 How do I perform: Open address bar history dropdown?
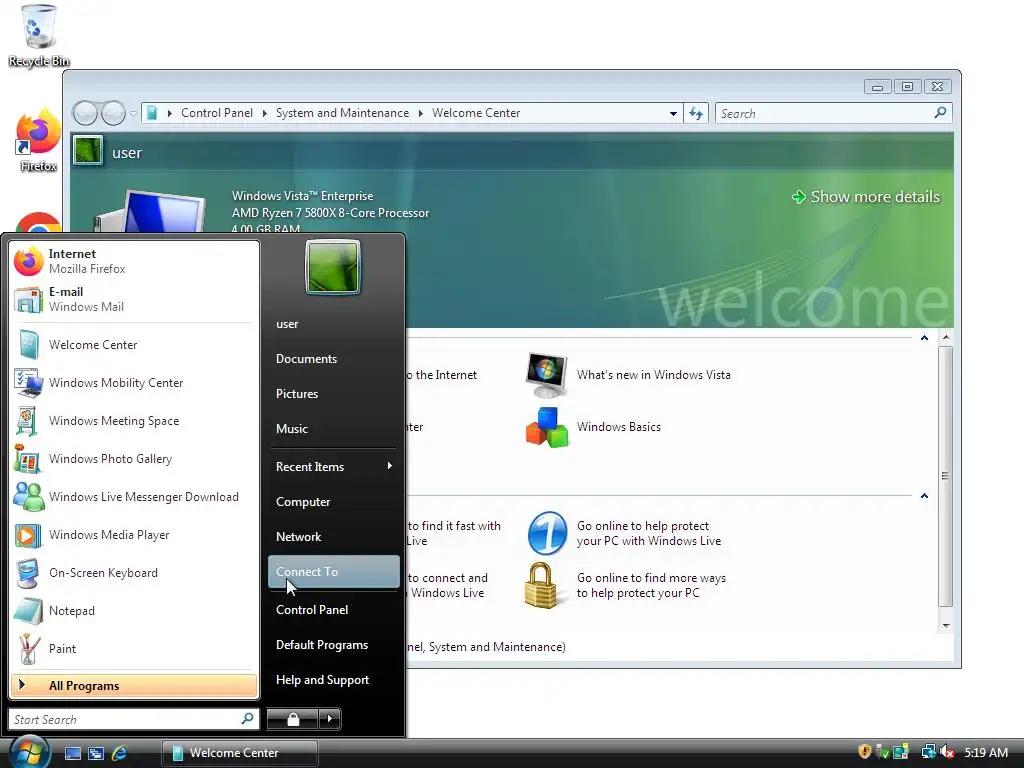tap(673, 114)
